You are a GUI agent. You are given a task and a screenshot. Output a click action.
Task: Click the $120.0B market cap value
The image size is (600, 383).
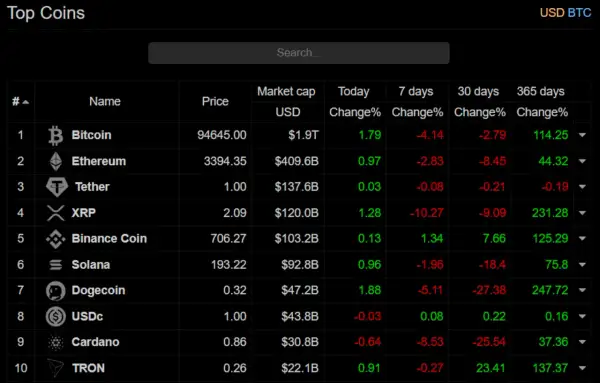click(297, 213)
